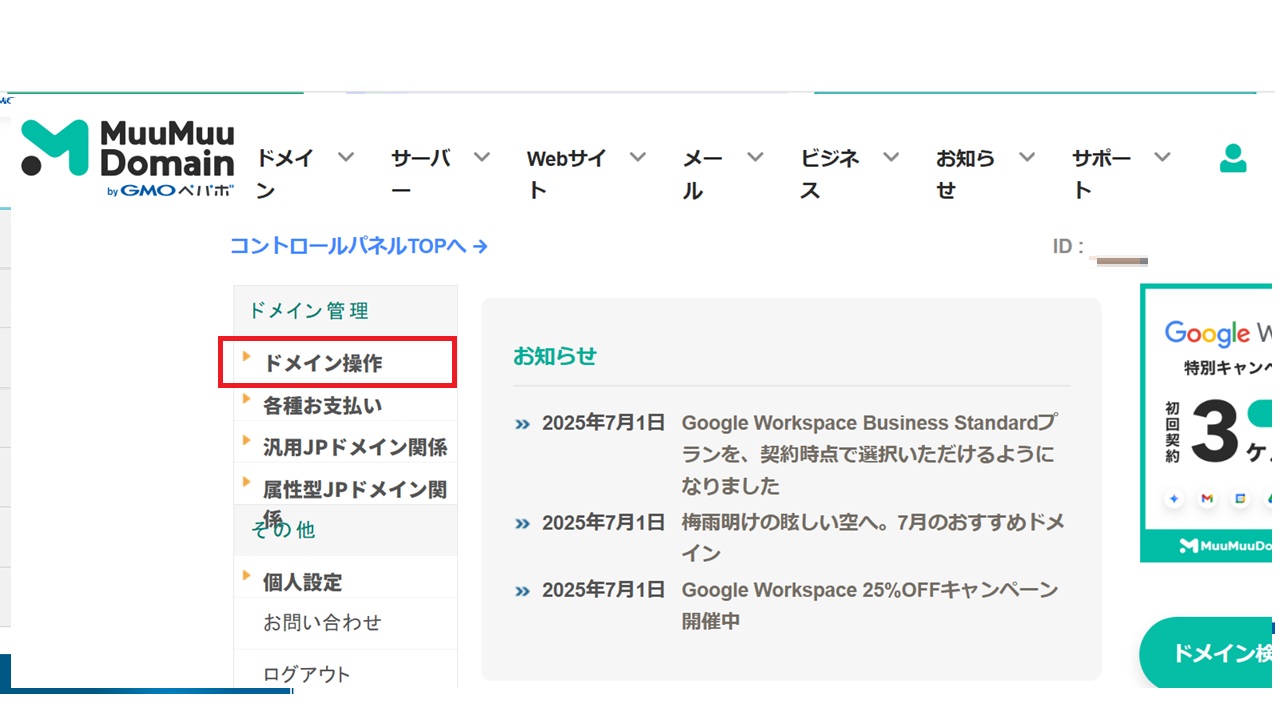Click ログアウト in the sidebar
The width and height of the screenshot is (1280, 720).
point(307,674)
